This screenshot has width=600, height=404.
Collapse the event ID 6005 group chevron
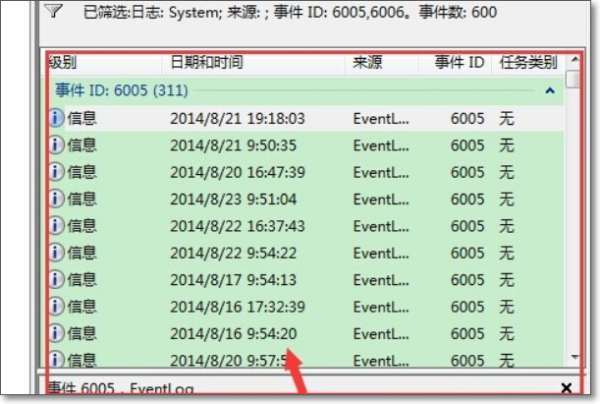(550, 91)
